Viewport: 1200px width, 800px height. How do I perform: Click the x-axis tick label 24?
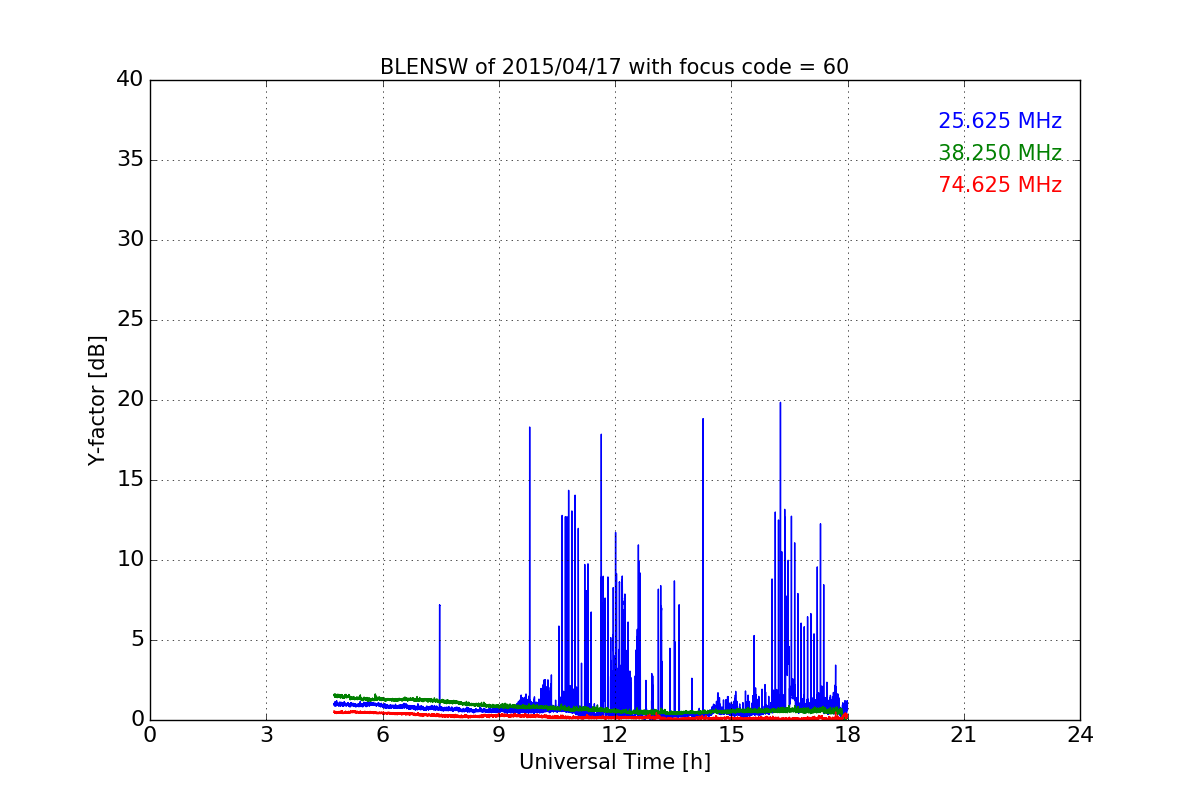tap(1080, 735)
